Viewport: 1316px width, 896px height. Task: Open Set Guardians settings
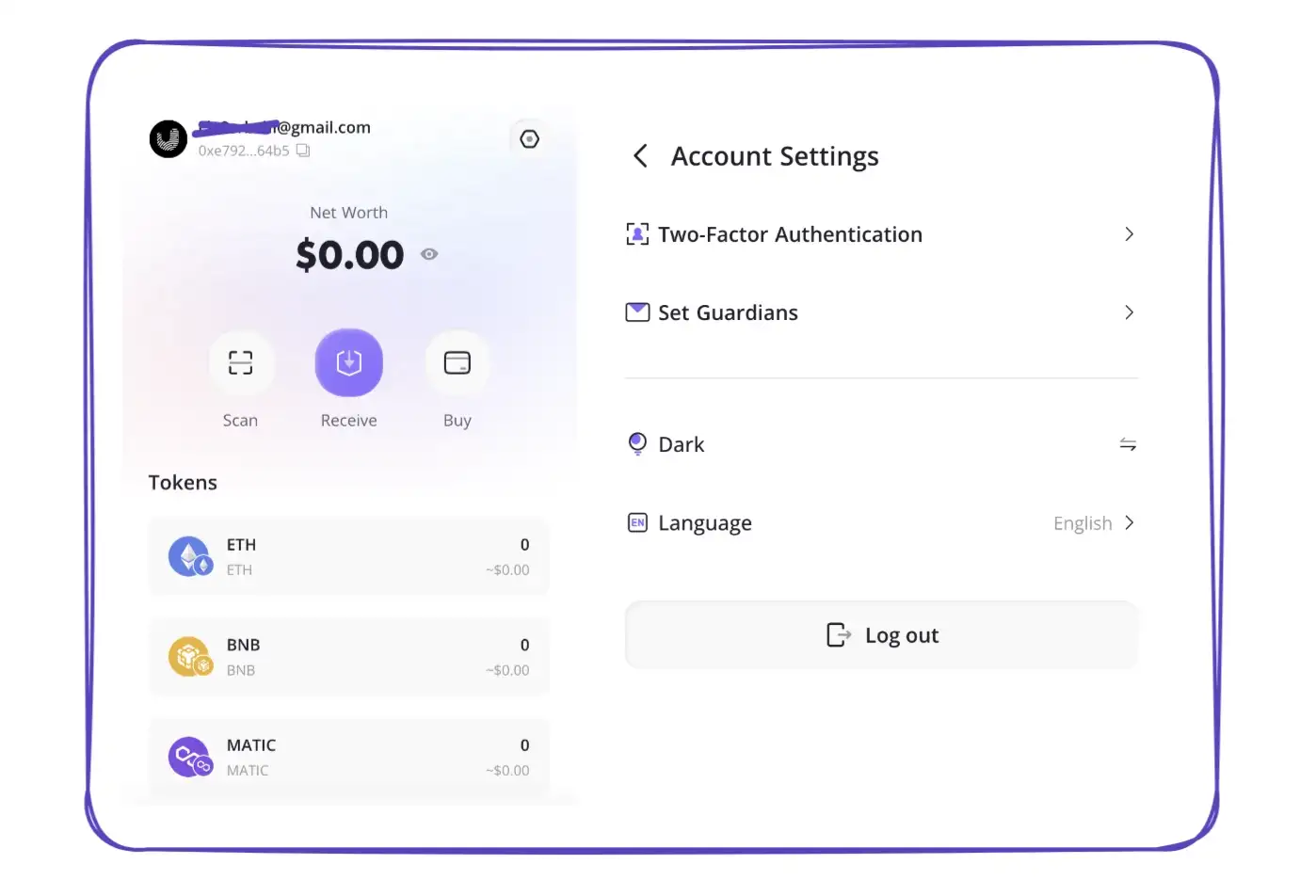(882, 312)
